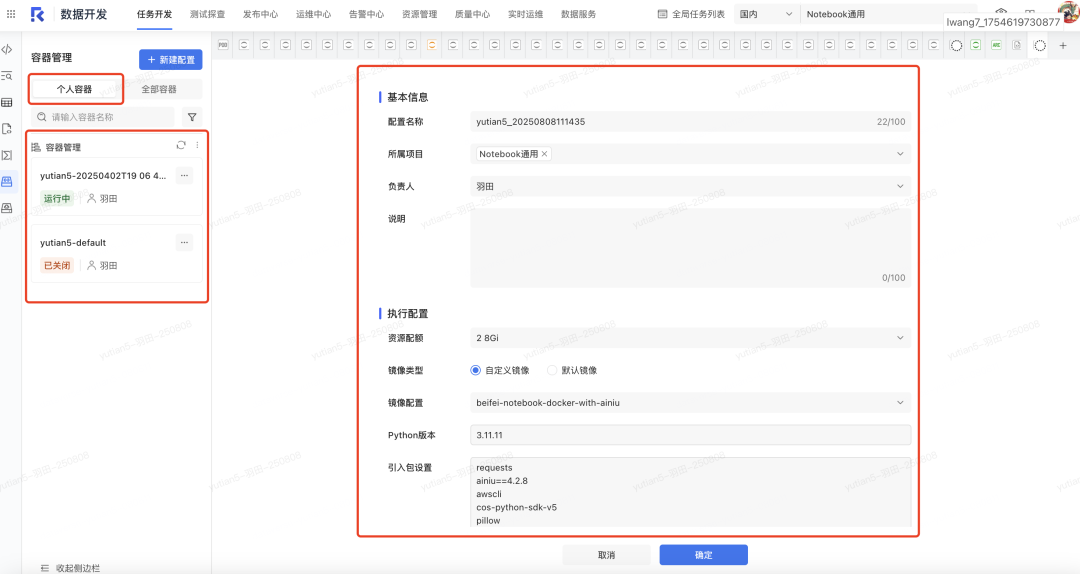Screen dimensions: 1080x574
Task: Open the user avatar menu
Action: 1069,12
